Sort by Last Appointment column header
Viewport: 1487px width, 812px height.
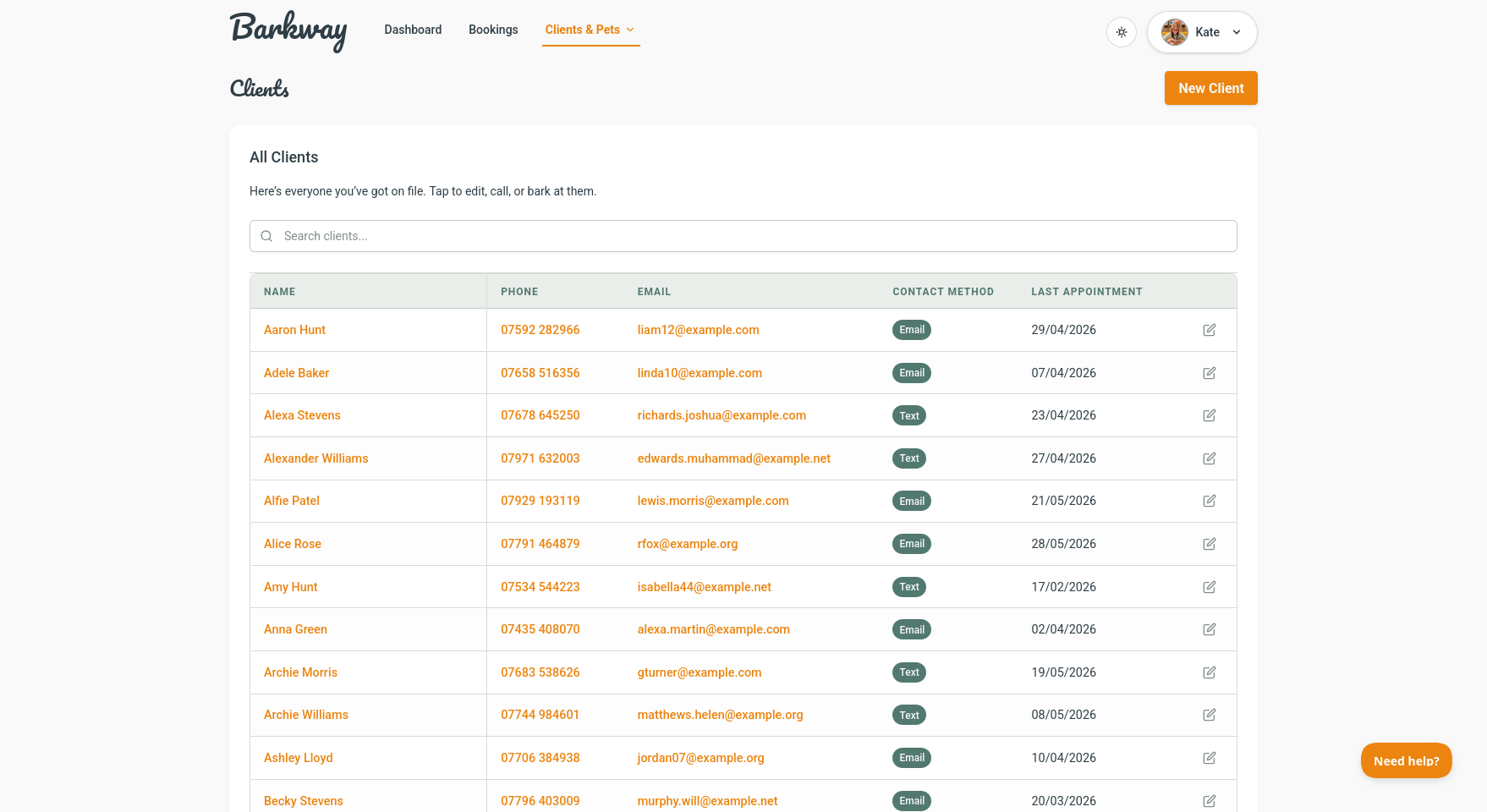tap(1086, 292)
